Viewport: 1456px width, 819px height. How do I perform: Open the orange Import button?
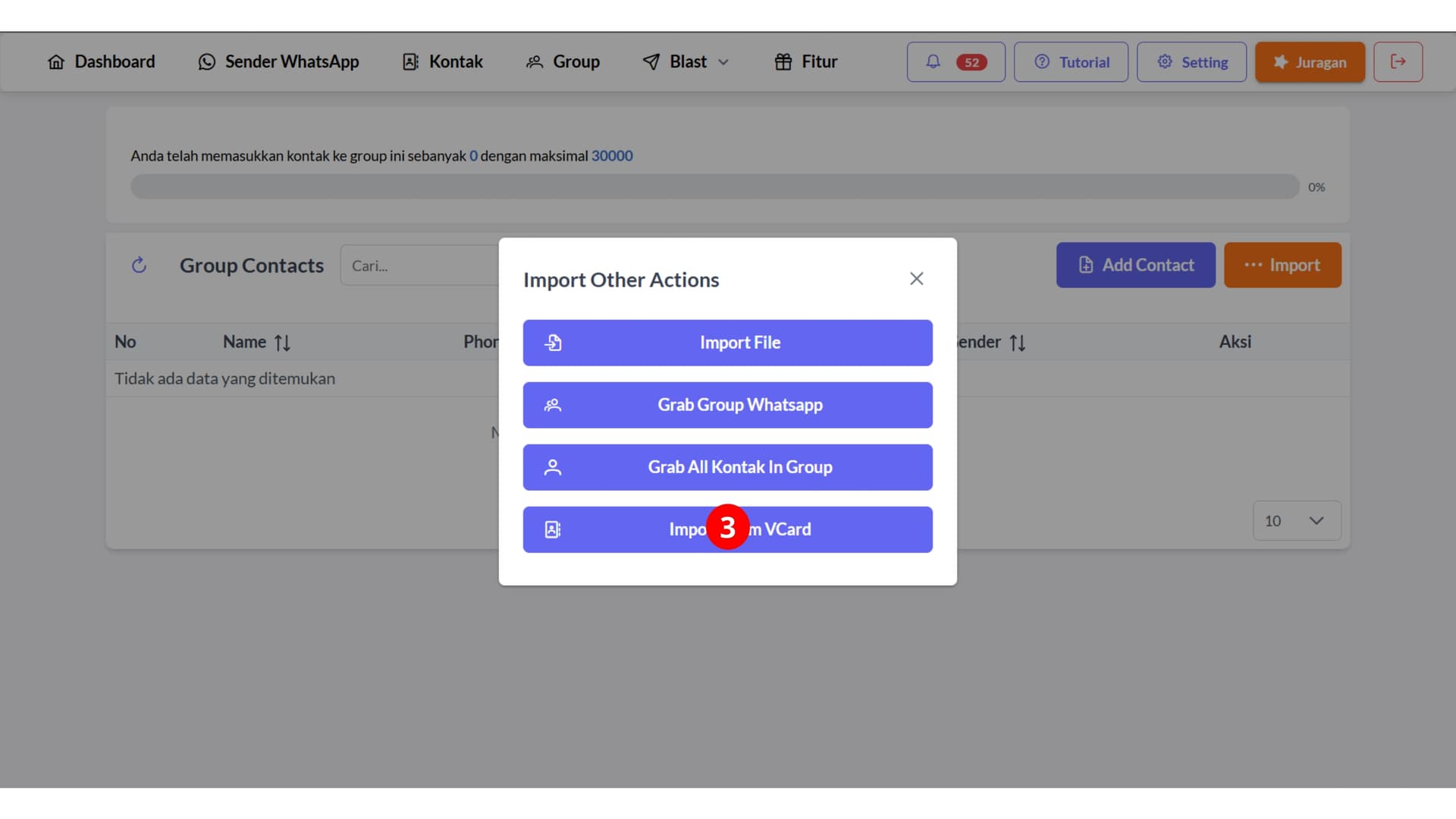(x=1282, y=265)
